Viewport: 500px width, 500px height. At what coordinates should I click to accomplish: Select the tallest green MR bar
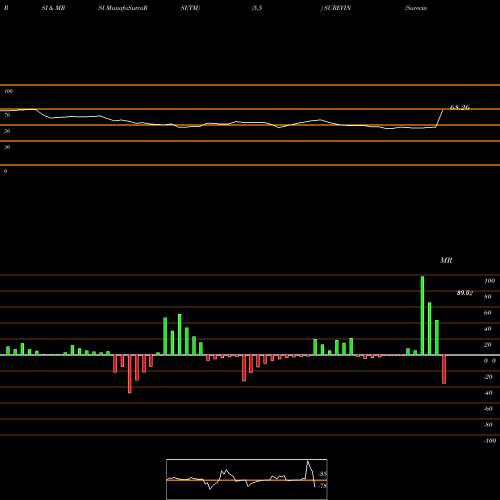[422, 316]
